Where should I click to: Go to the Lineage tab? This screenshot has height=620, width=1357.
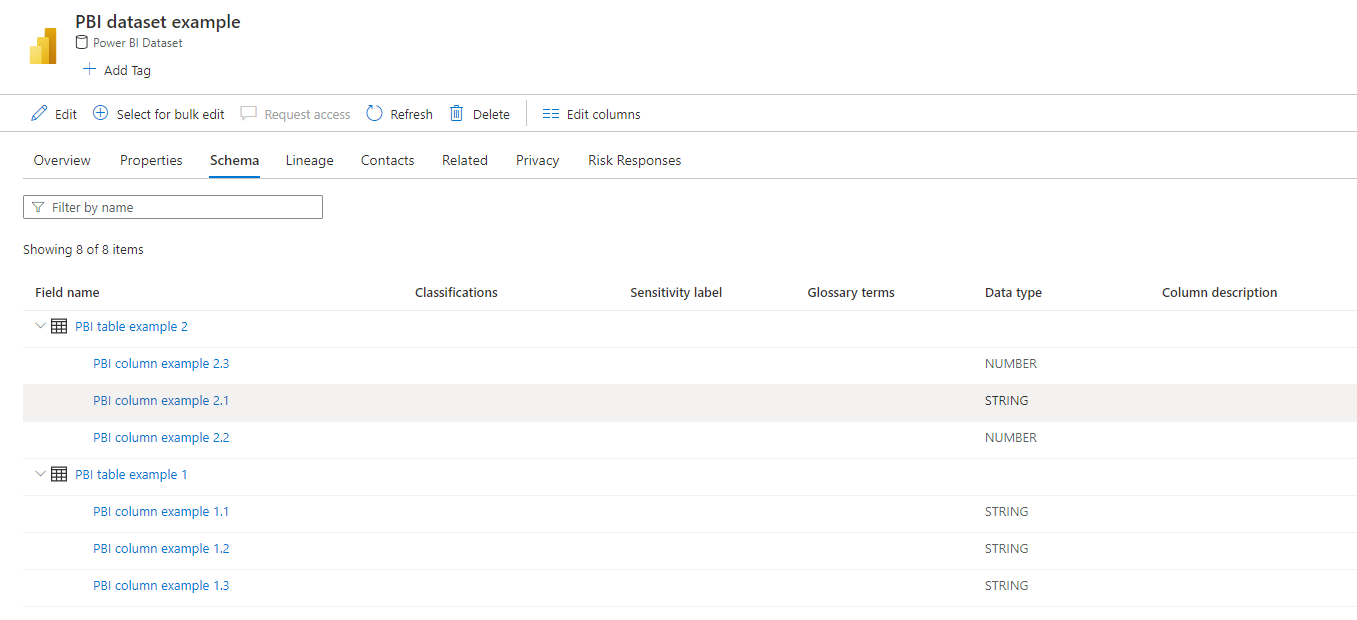[x=309, y=160]
